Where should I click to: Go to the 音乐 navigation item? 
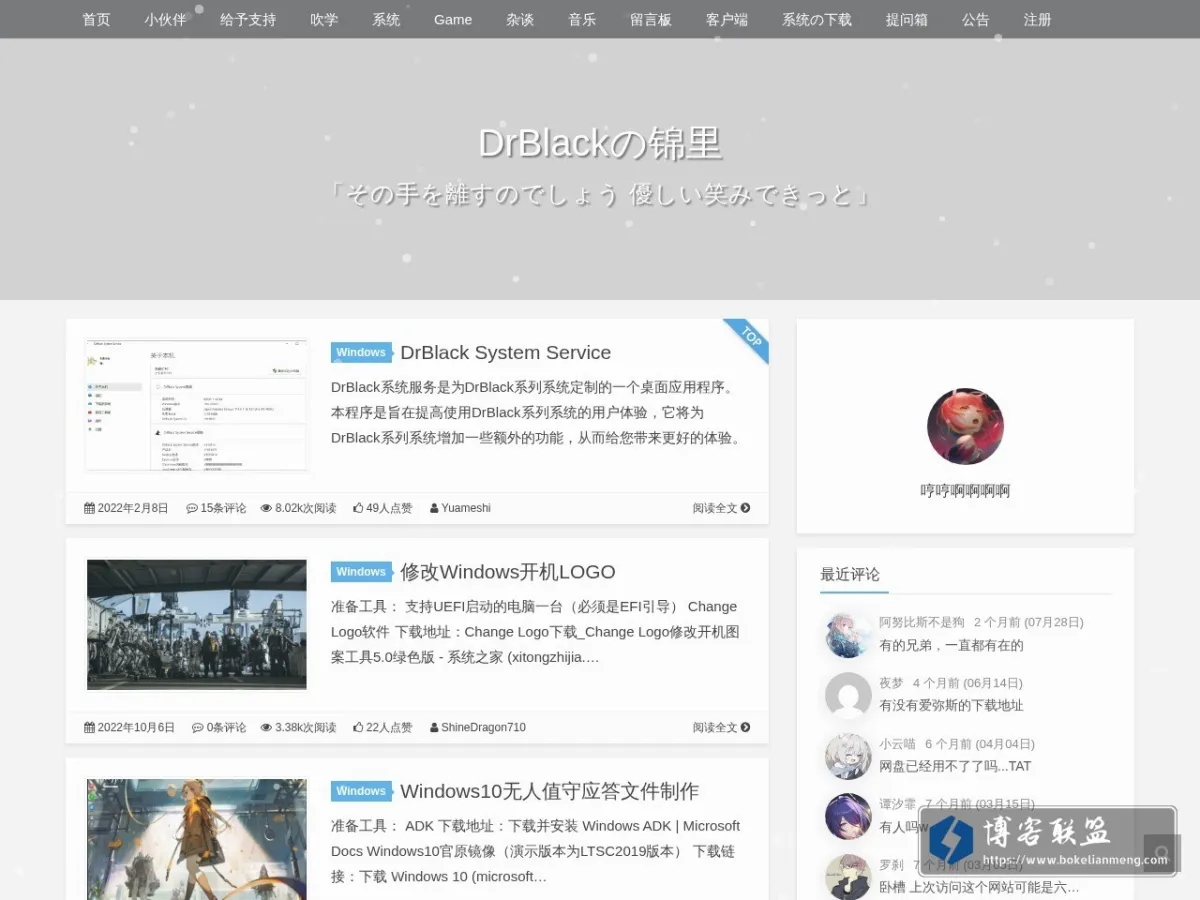coord(582,19)
